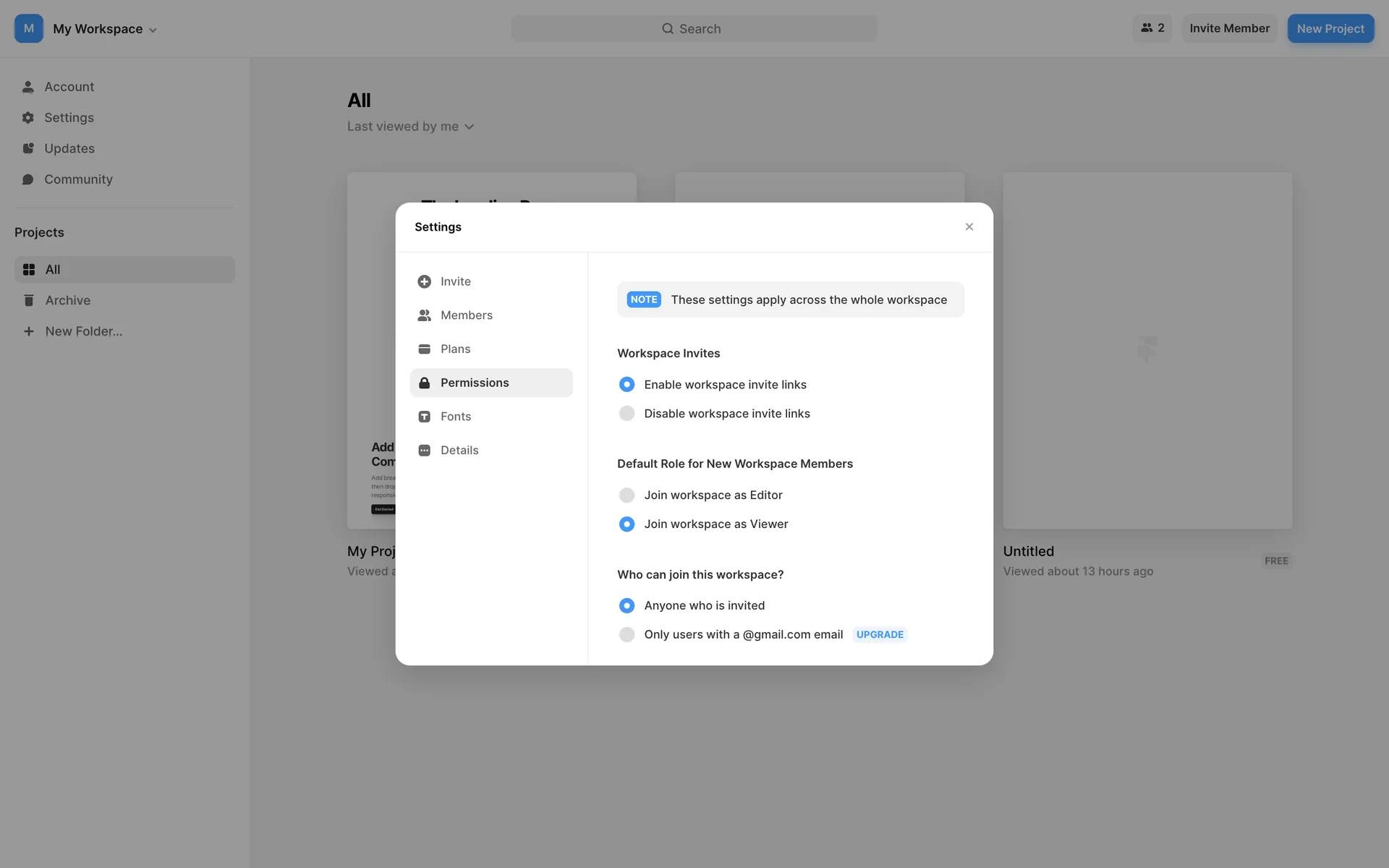Select Disable workspace invite links
This screenshot has width=1389, height=868.
[626, 414]
